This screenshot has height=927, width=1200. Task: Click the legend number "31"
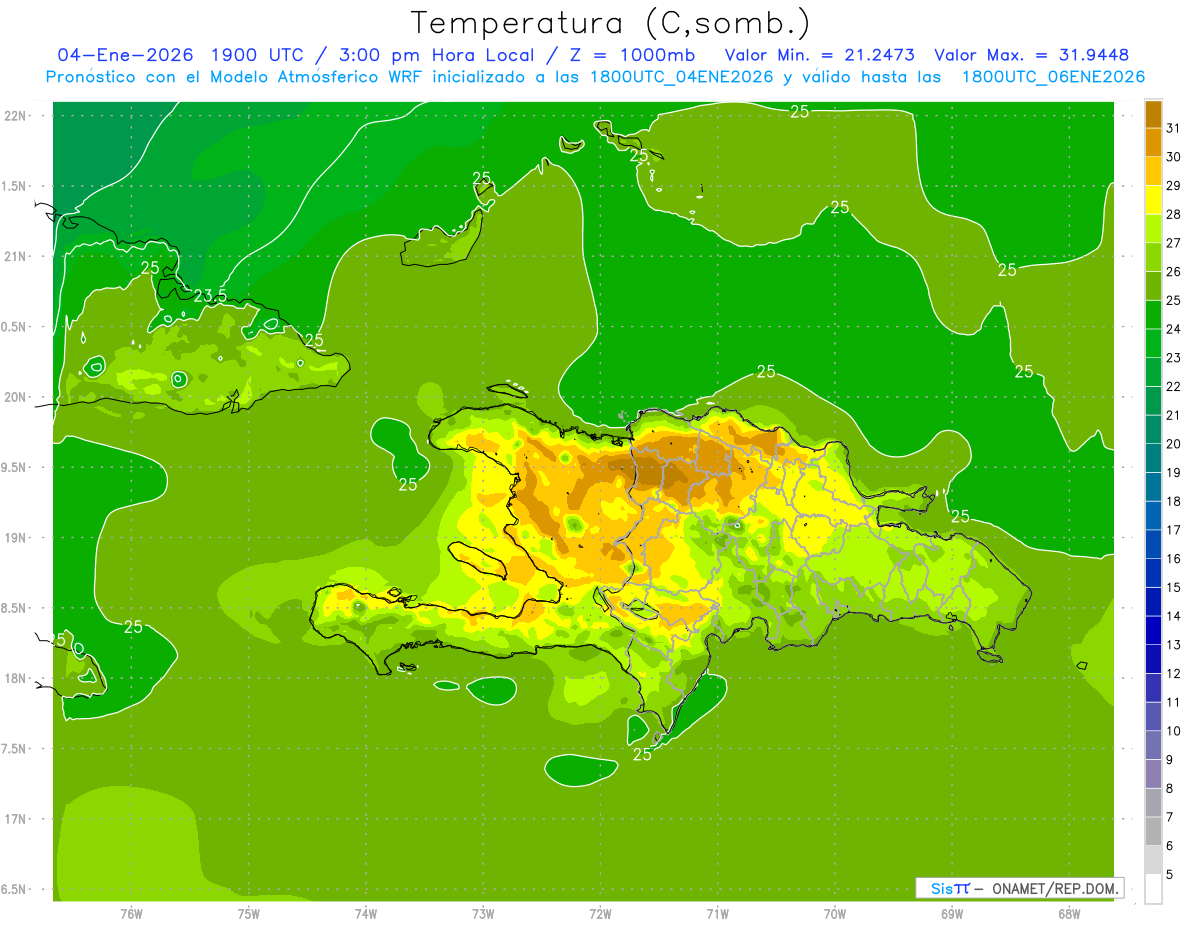(1173, 128)
